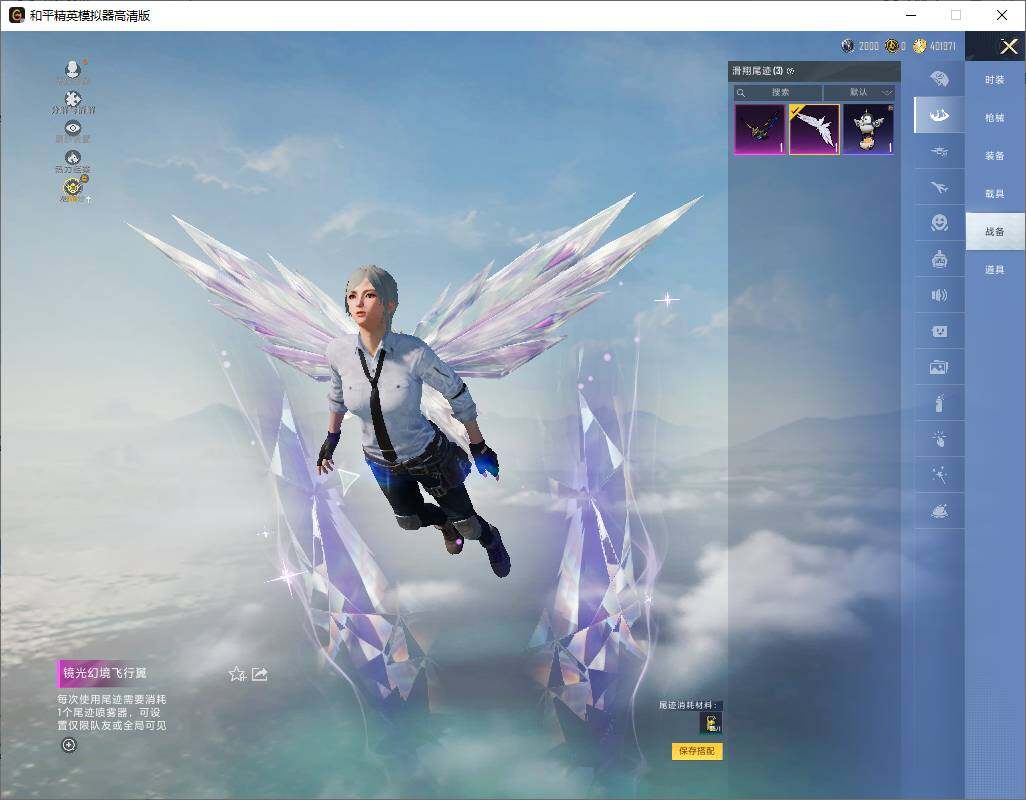Expand description with the circled plus icon

pos(69,745)
